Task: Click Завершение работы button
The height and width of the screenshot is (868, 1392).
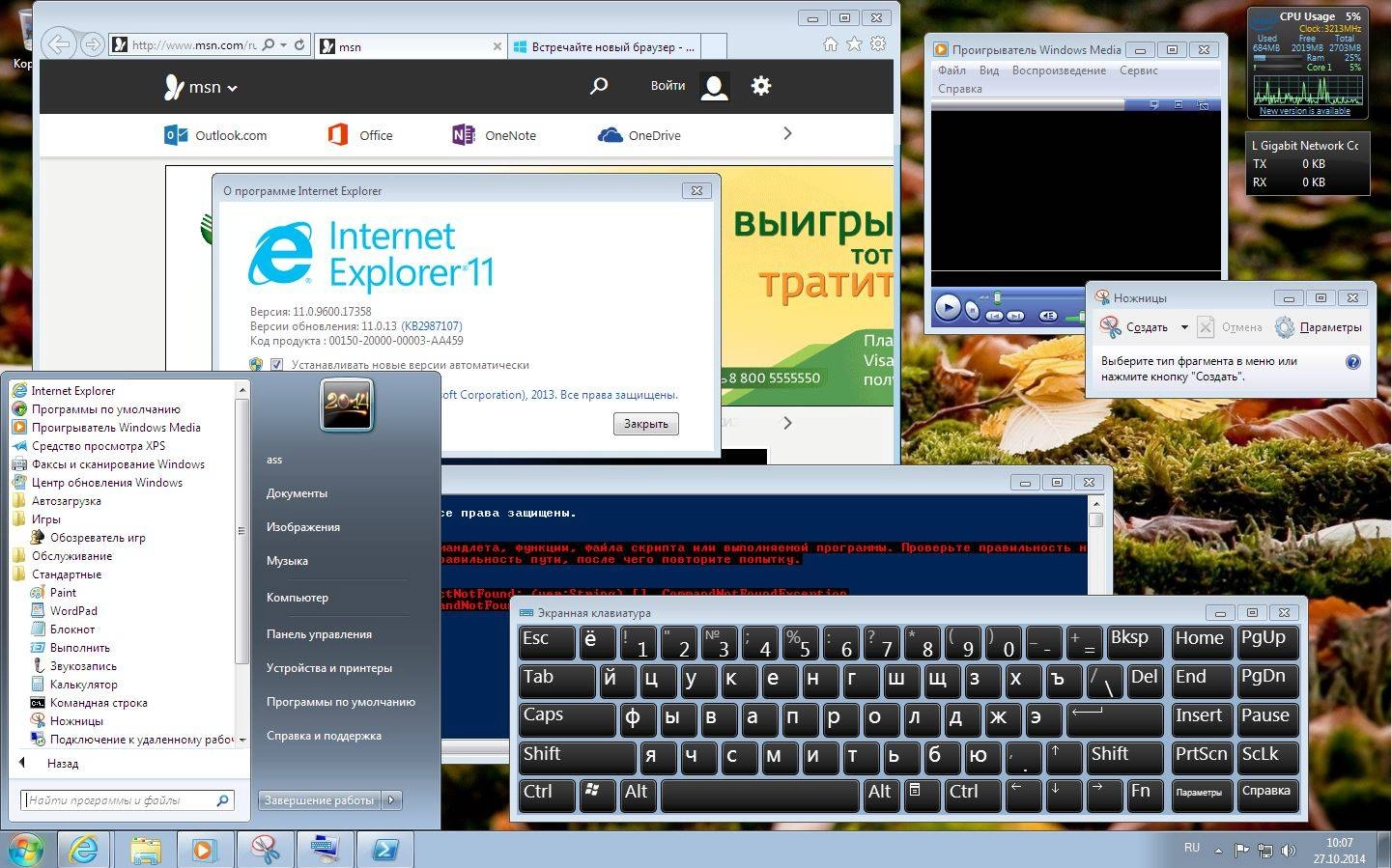Action: 320,799
